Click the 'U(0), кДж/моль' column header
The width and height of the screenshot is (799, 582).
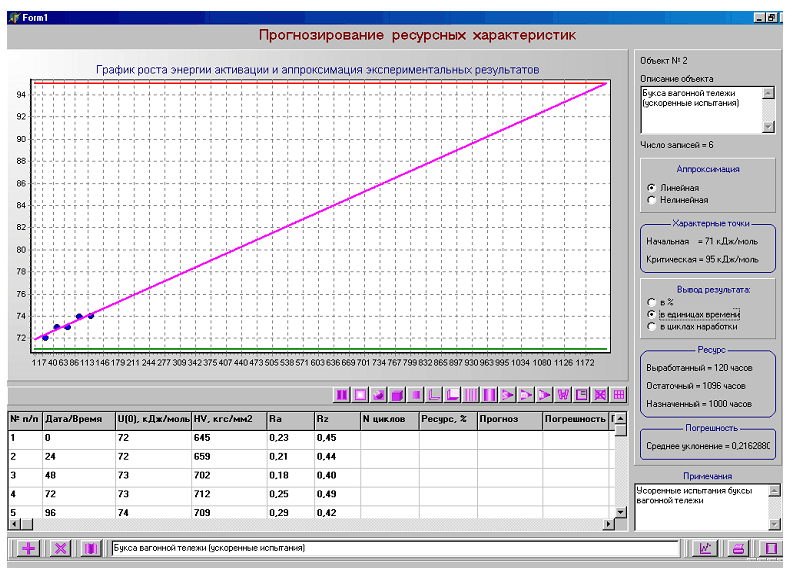(x=153, y=419)
